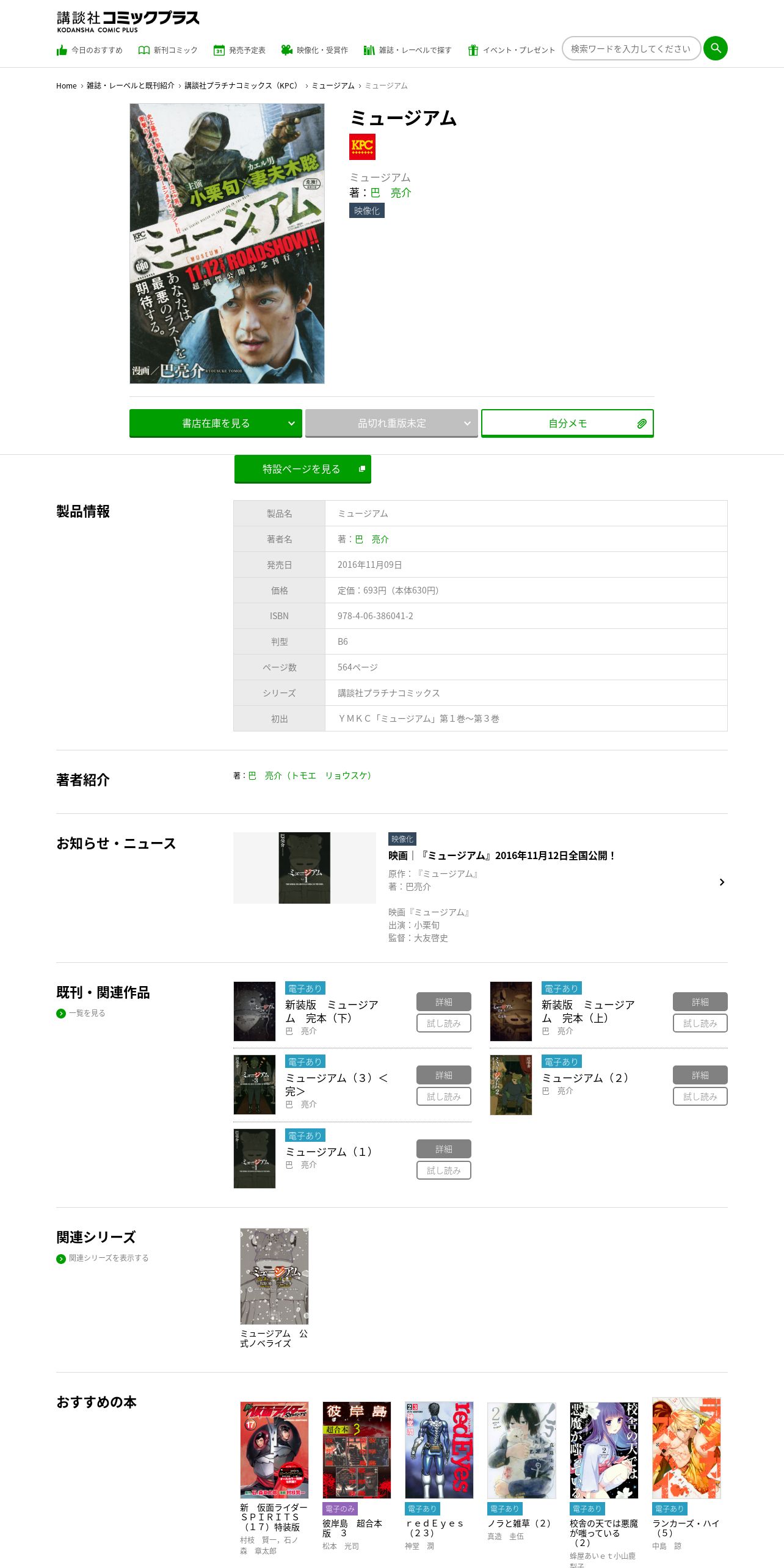784x1568 pixels.
Task: Click the 雑誌・レーベルで探す books icon
Action: 369,50
